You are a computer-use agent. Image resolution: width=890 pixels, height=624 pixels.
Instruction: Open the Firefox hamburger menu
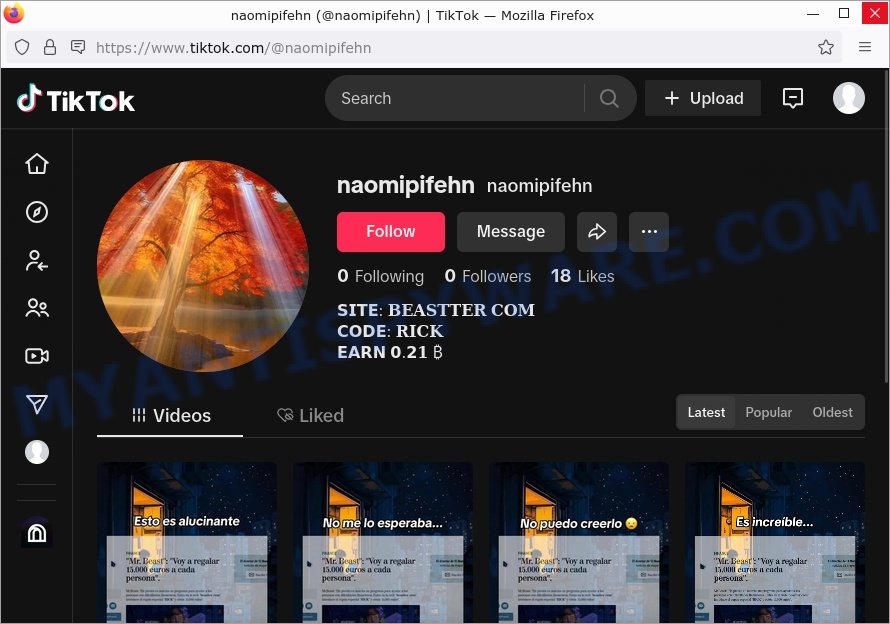(864, 47)
